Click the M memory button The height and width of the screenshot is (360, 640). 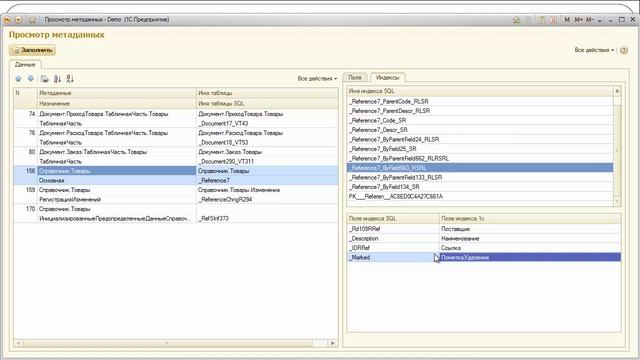[x=567, y=20]
